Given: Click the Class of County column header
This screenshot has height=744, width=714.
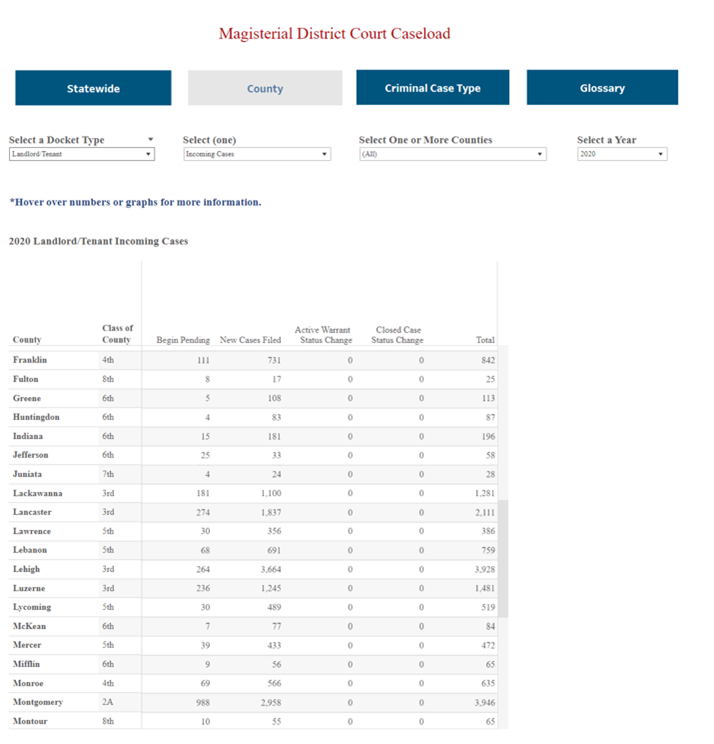Looking at the screenshot, I should (x=117, y=334).
